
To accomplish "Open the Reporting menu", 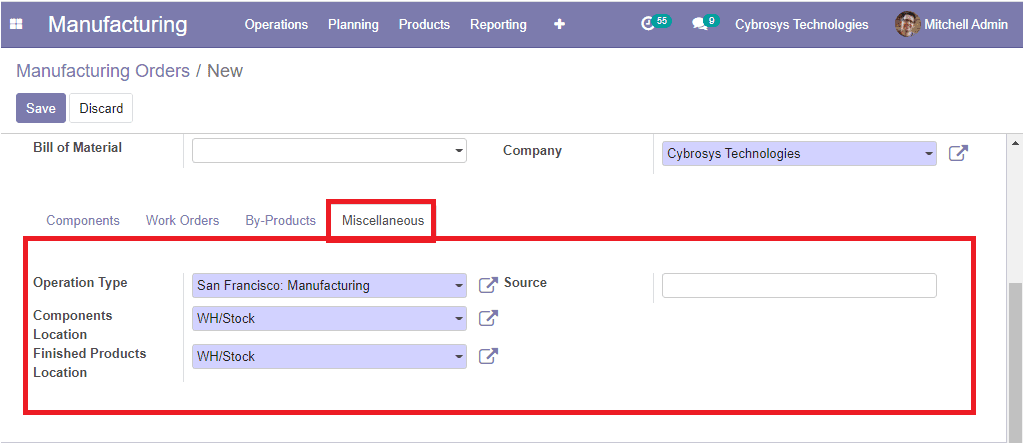I will [x=498, y=24].
